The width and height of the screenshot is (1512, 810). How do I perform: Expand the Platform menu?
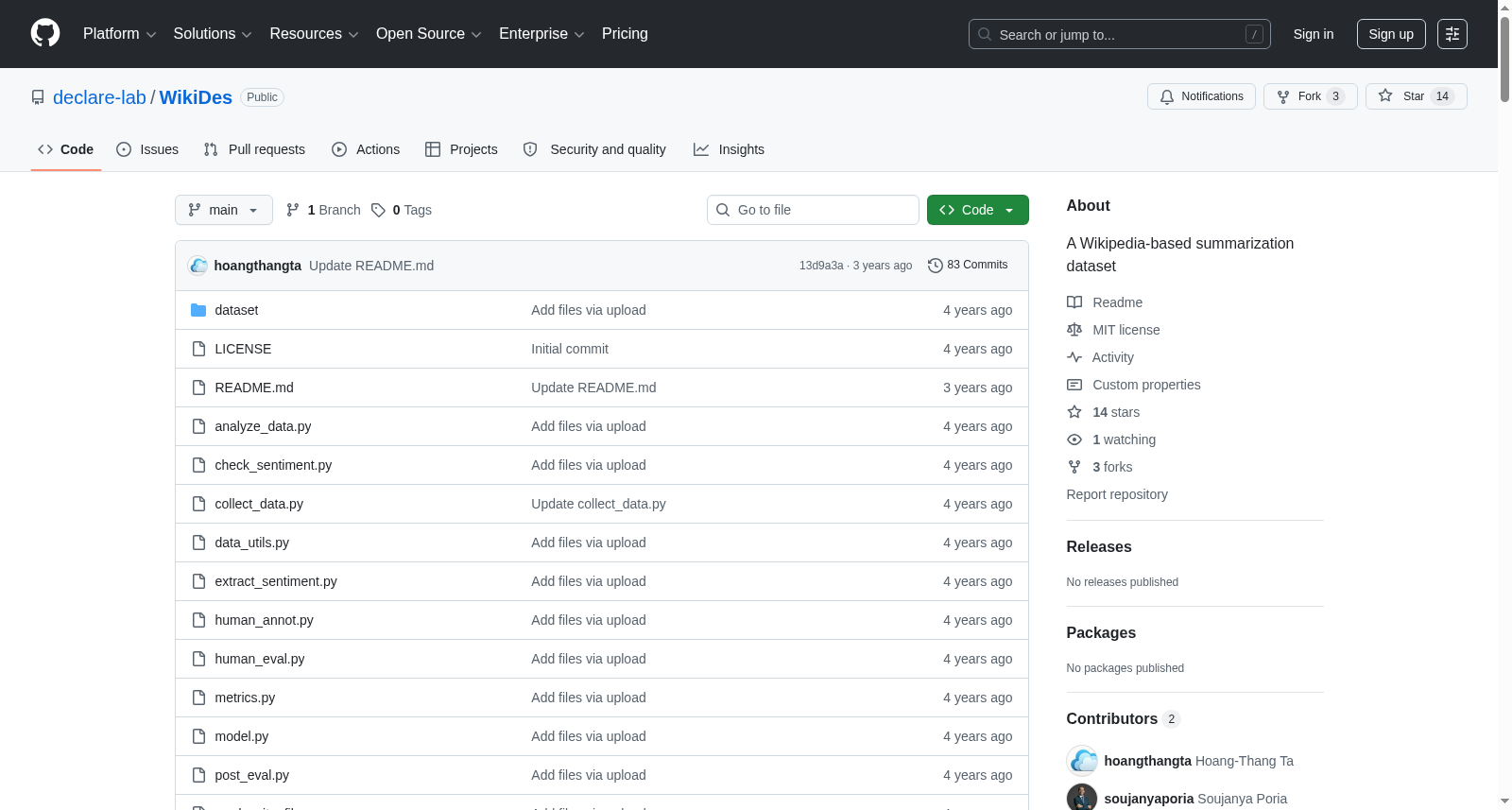point(120,34)
